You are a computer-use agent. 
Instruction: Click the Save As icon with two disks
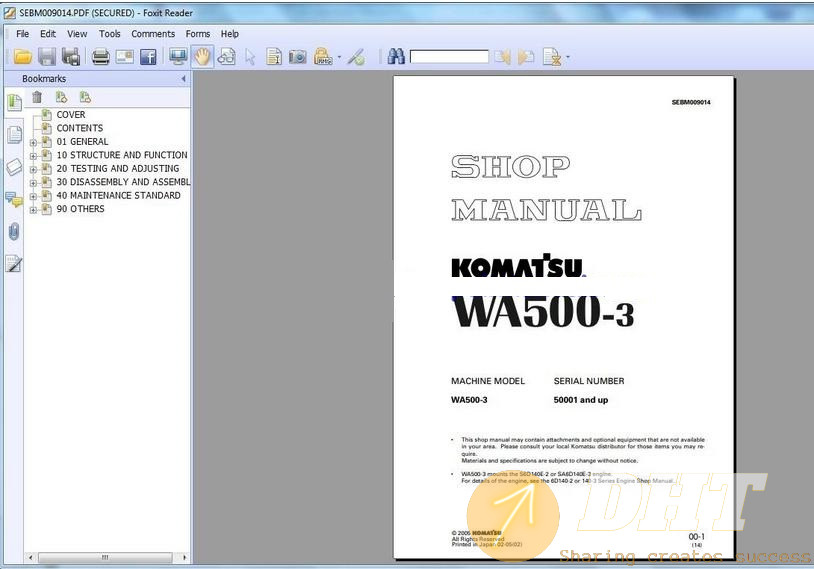(x=71, y=57)
